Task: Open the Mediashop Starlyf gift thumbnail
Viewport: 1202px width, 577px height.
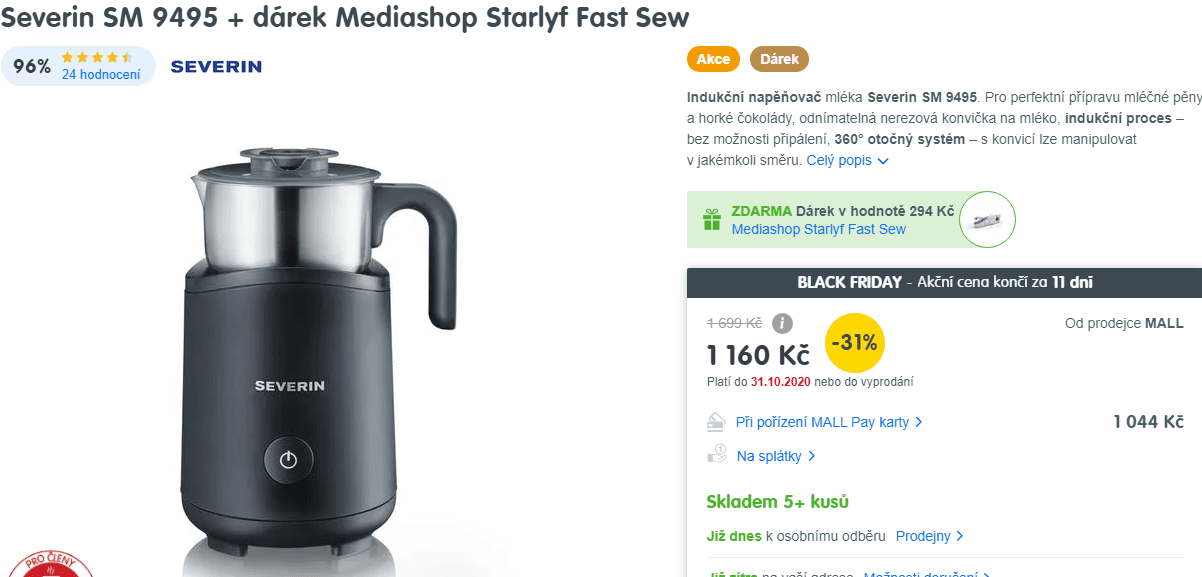Action: click(x=987, y=219)
